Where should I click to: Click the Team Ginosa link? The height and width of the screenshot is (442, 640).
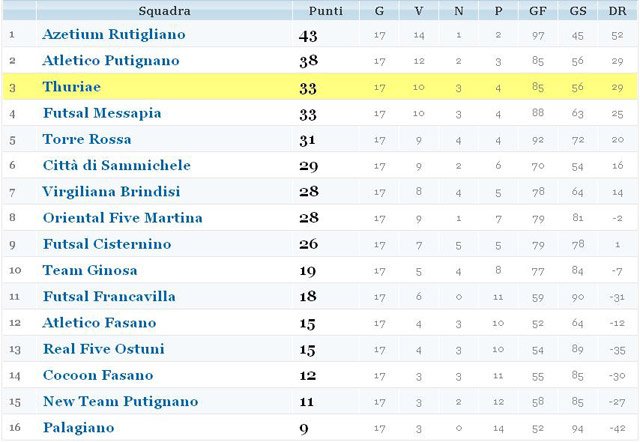tap(90, 270)
